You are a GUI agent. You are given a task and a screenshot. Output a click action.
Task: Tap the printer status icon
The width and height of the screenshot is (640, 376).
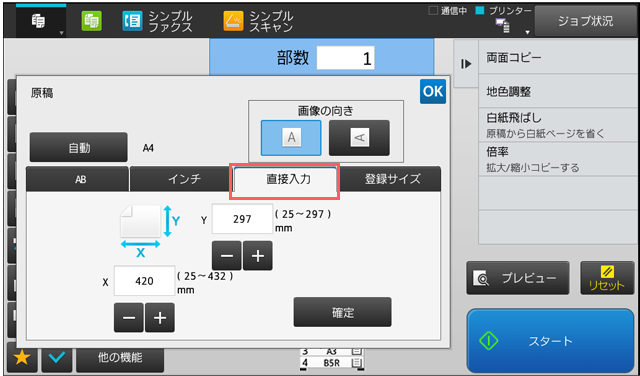click(502, 26)
